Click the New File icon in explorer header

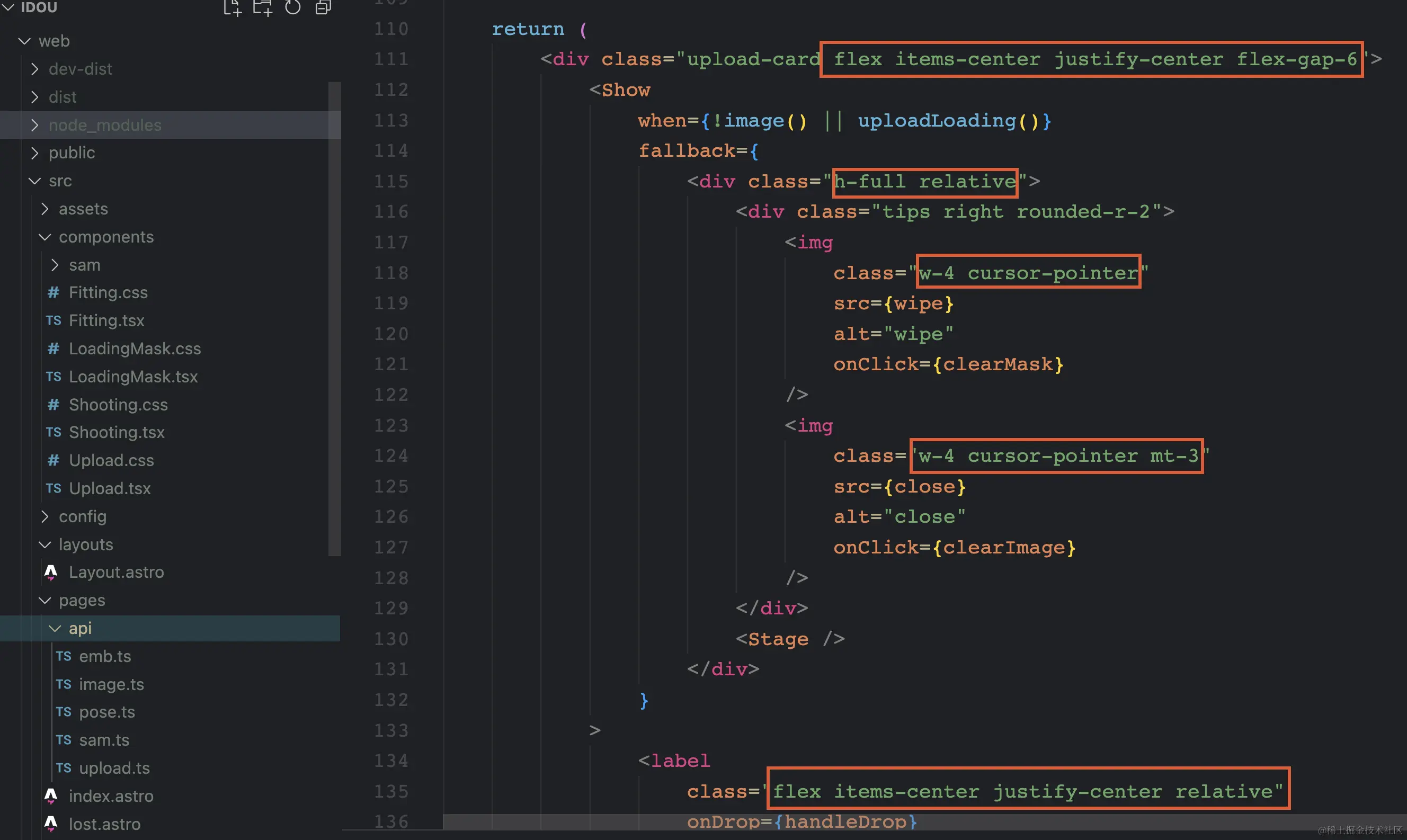232,7
